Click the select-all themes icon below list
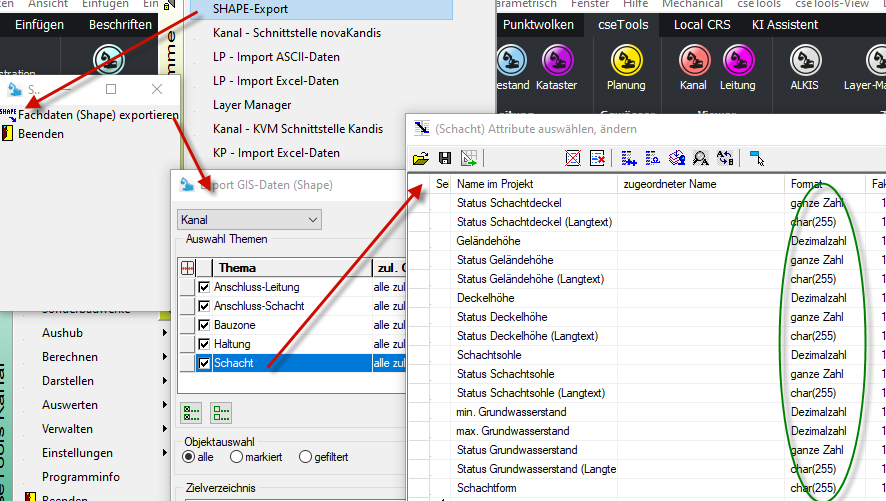This screenshot has width=886, height=501. point(190,412)
